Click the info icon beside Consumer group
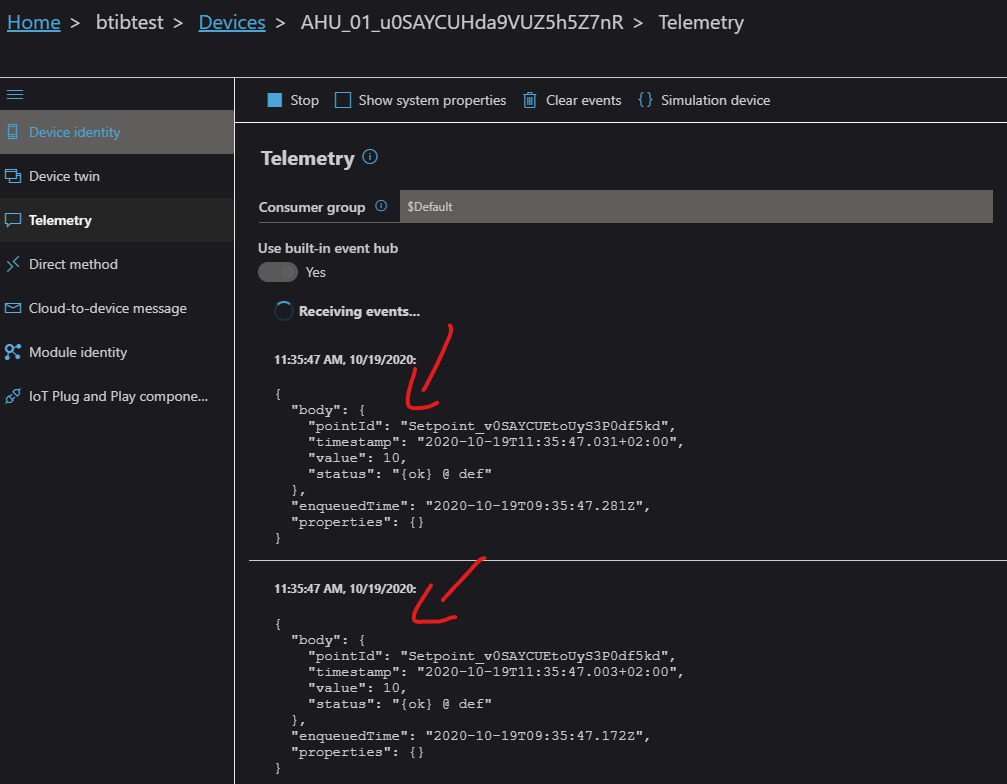 [x=381, y=207]
